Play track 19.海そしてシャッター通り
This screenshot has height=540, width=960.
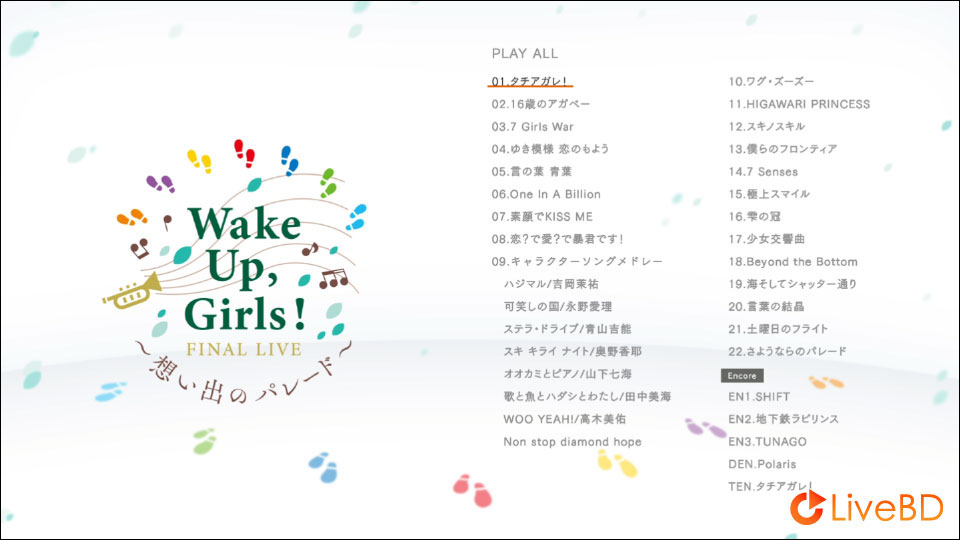coord(793,284)
